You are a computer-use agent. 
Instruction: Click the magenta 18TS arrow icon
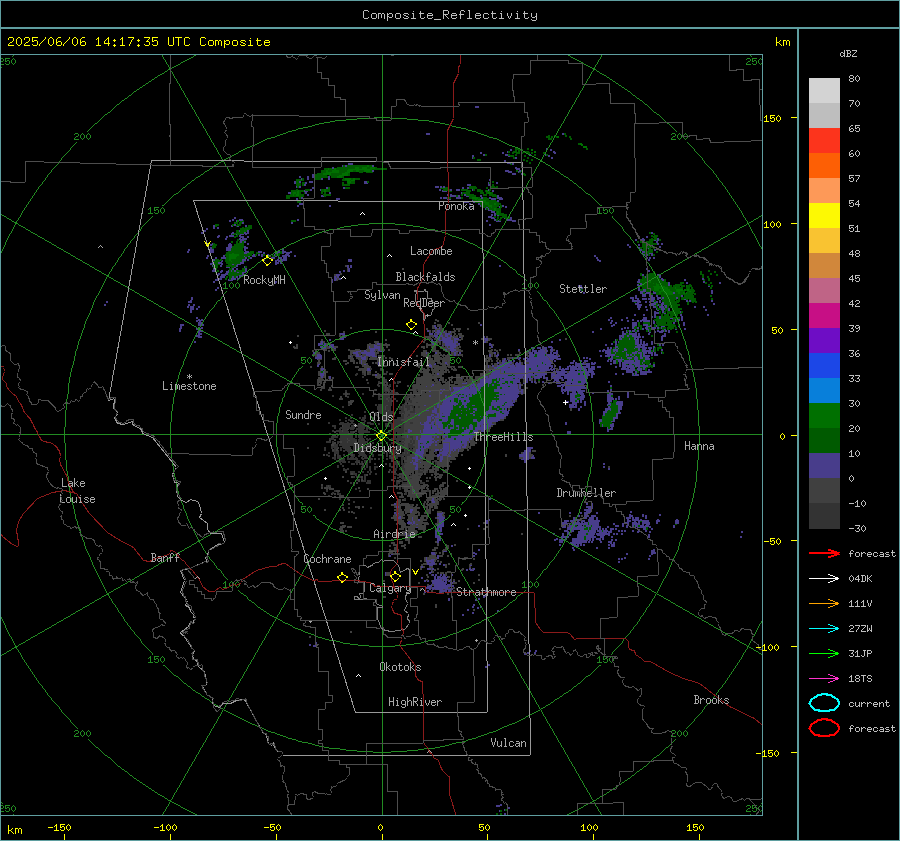824,679
